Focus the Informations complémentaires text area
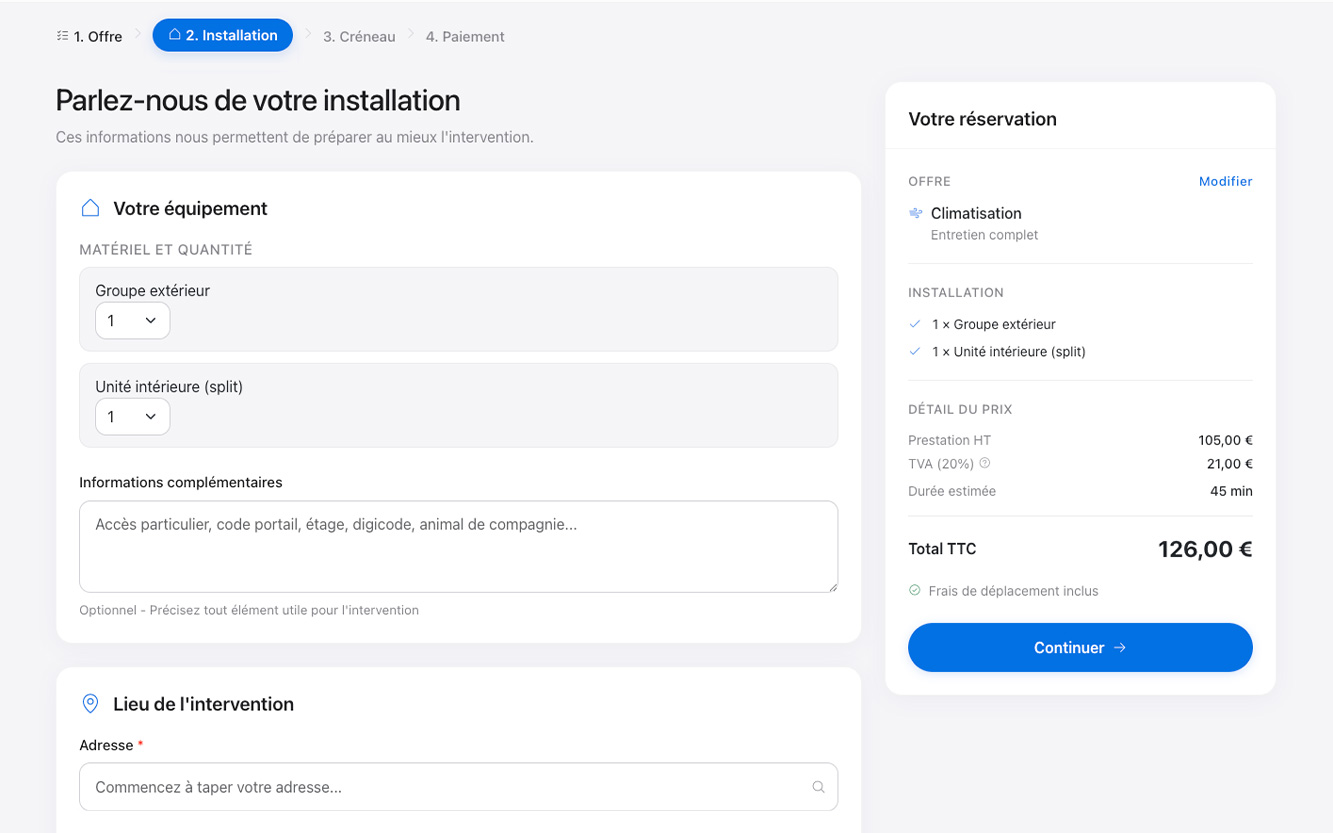1333x833 pixels. [x=458, y=546]
